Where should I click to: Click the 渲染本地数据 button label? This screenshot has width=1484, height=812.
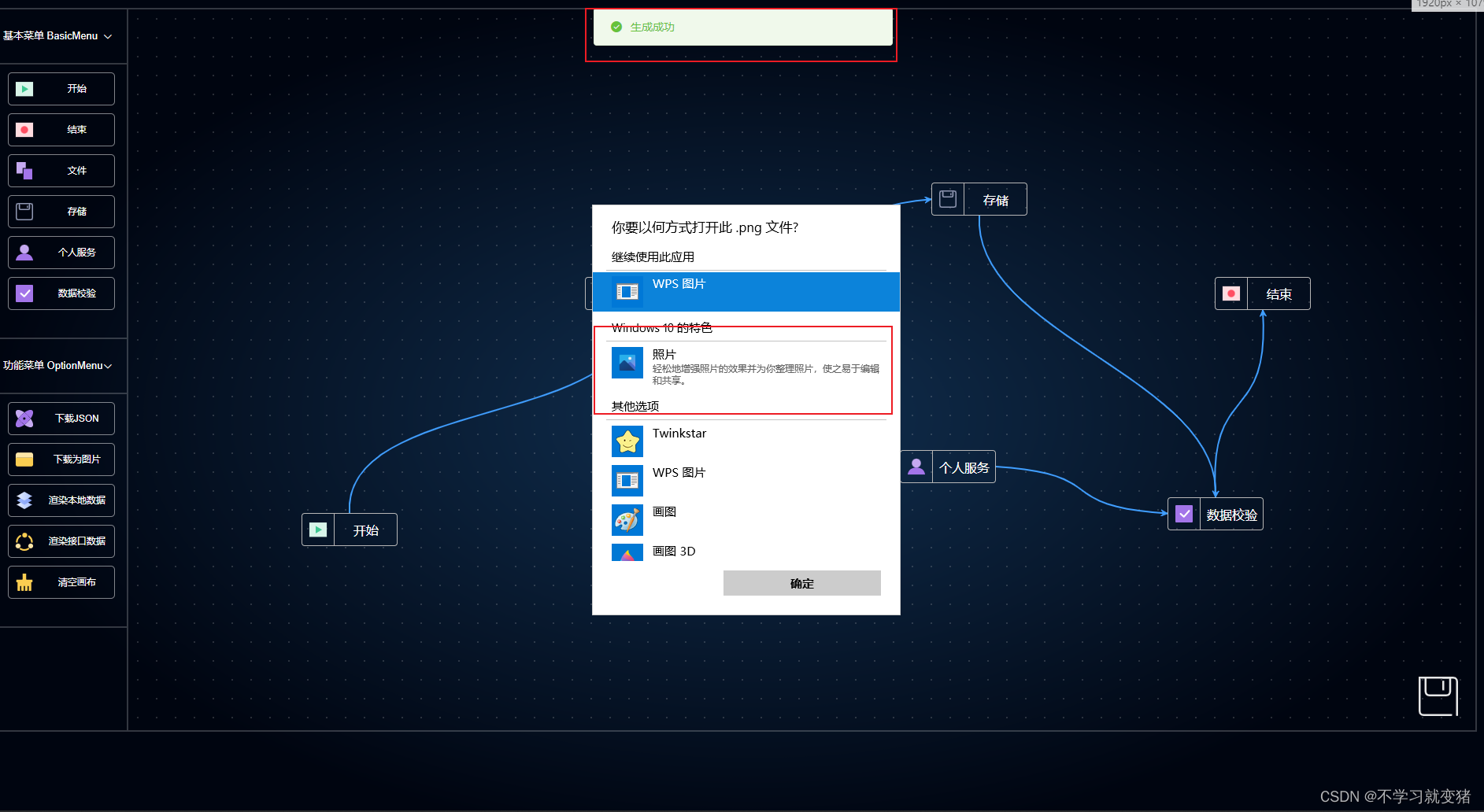(x=77, y=500)
